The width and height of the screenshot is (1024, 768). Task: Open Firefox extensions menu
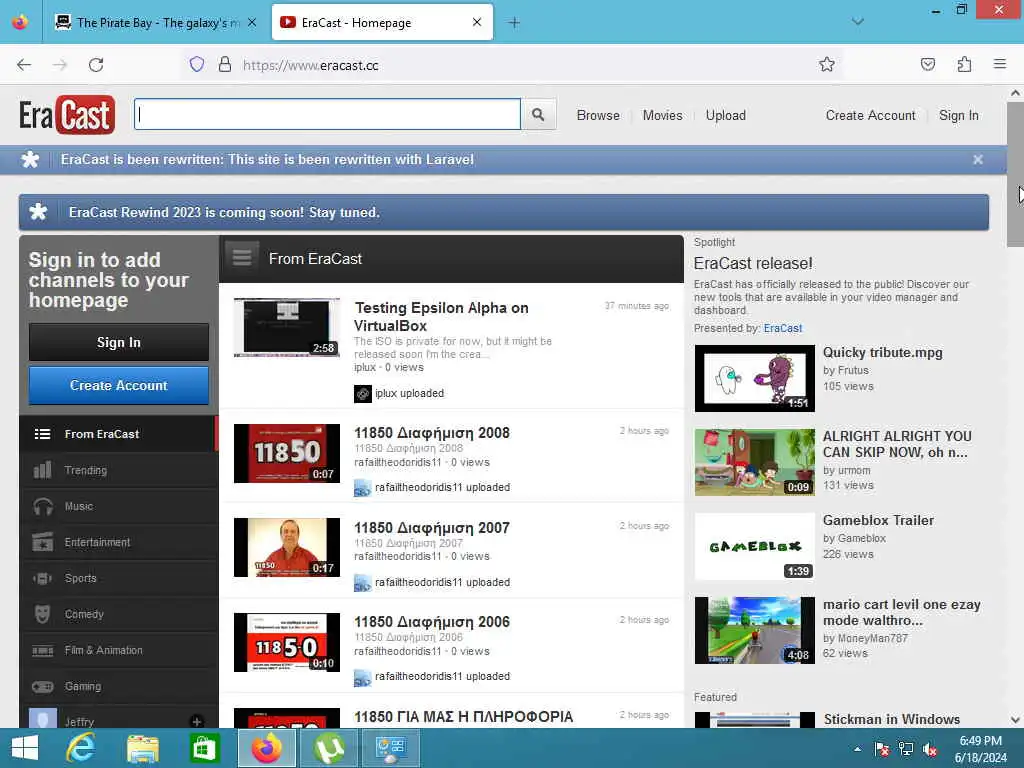(964, 65)
